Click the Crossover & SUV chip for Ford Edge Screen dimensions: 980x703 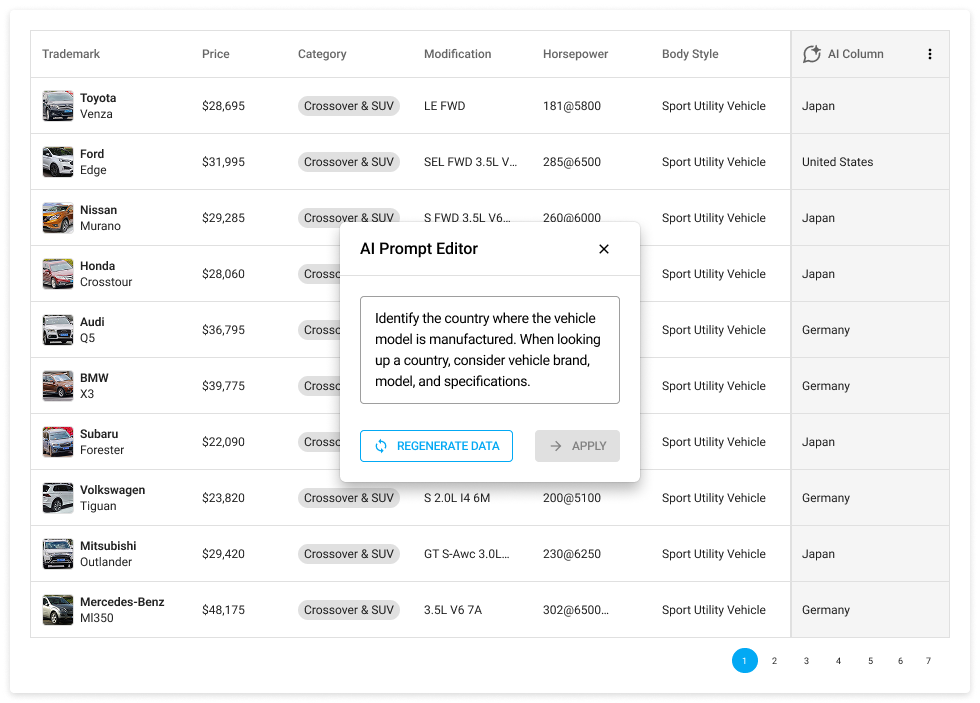[349, 162]
